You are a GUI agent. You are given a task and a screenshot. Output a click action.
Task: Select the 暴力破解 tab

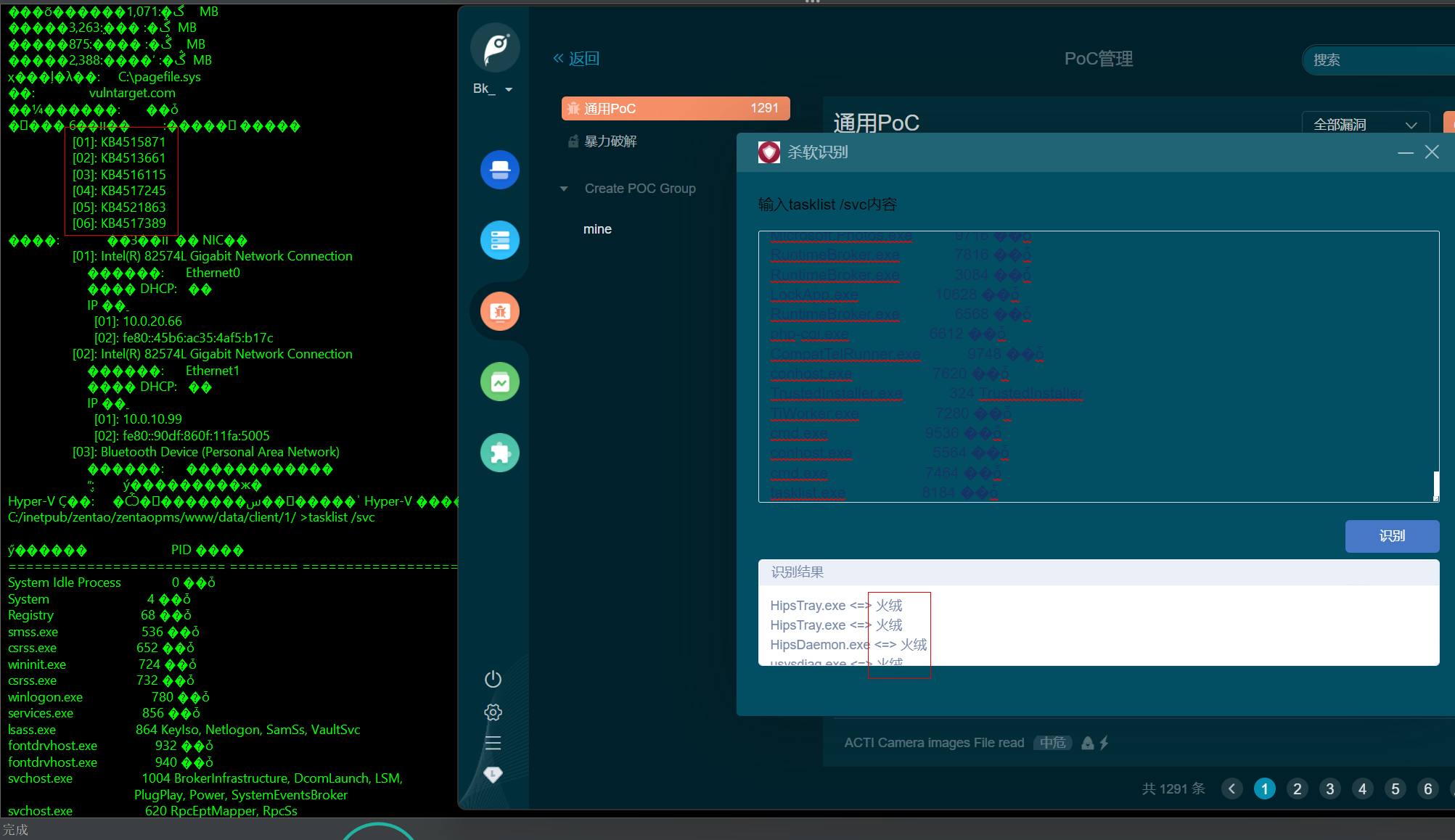pyautogui.click(x=602, y=141)
